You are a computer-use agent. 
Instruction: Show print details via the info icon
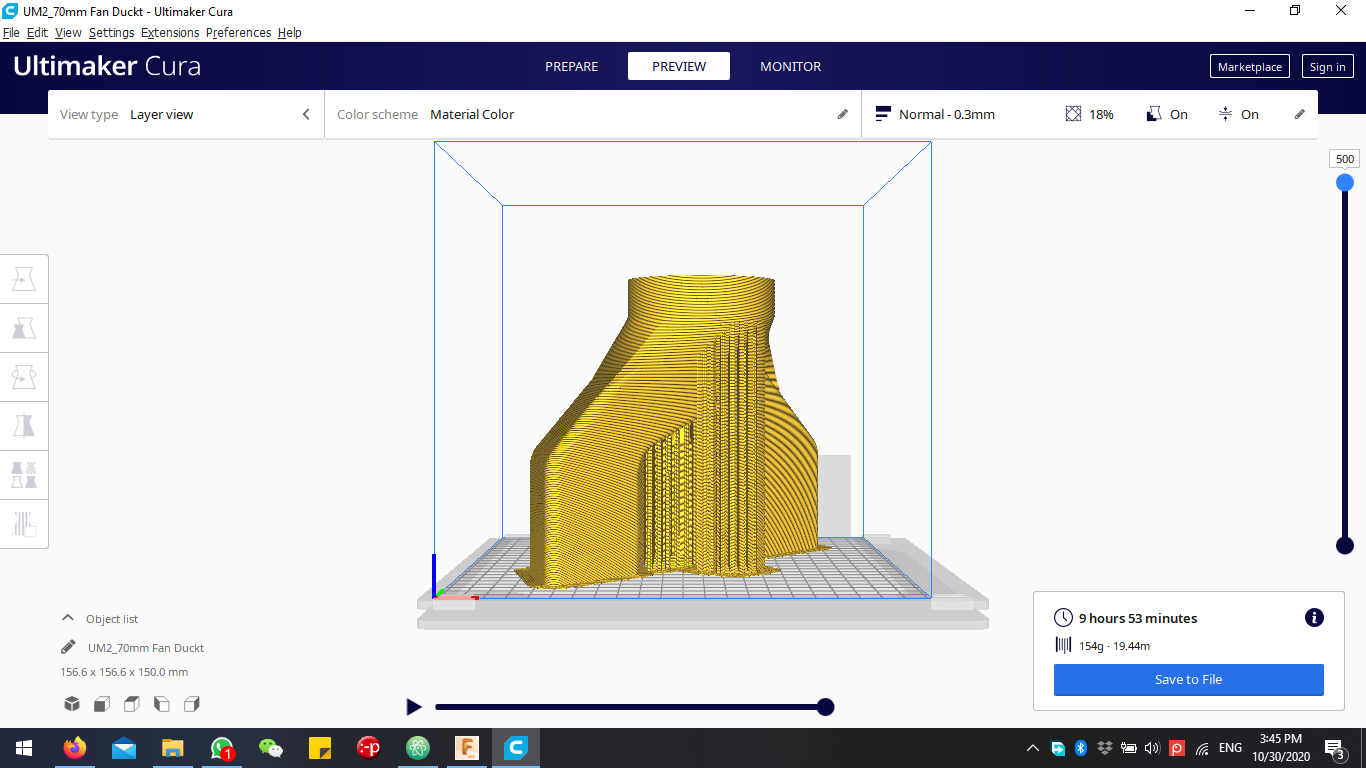(x=1314, y=618)
